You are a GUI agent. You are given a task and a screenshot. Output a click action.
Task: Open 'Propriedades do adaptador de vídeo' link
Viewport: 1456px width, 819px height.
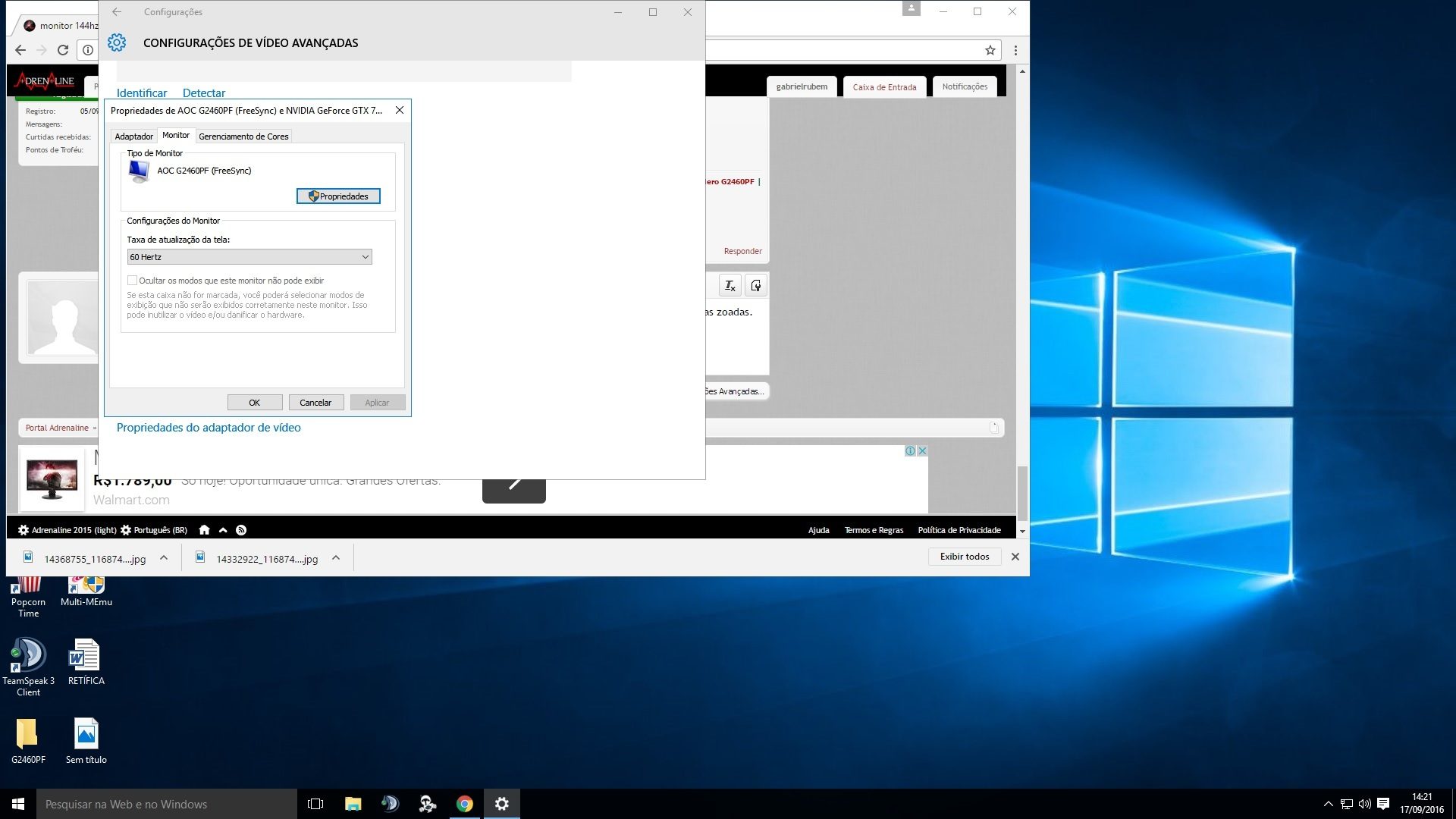209,428
